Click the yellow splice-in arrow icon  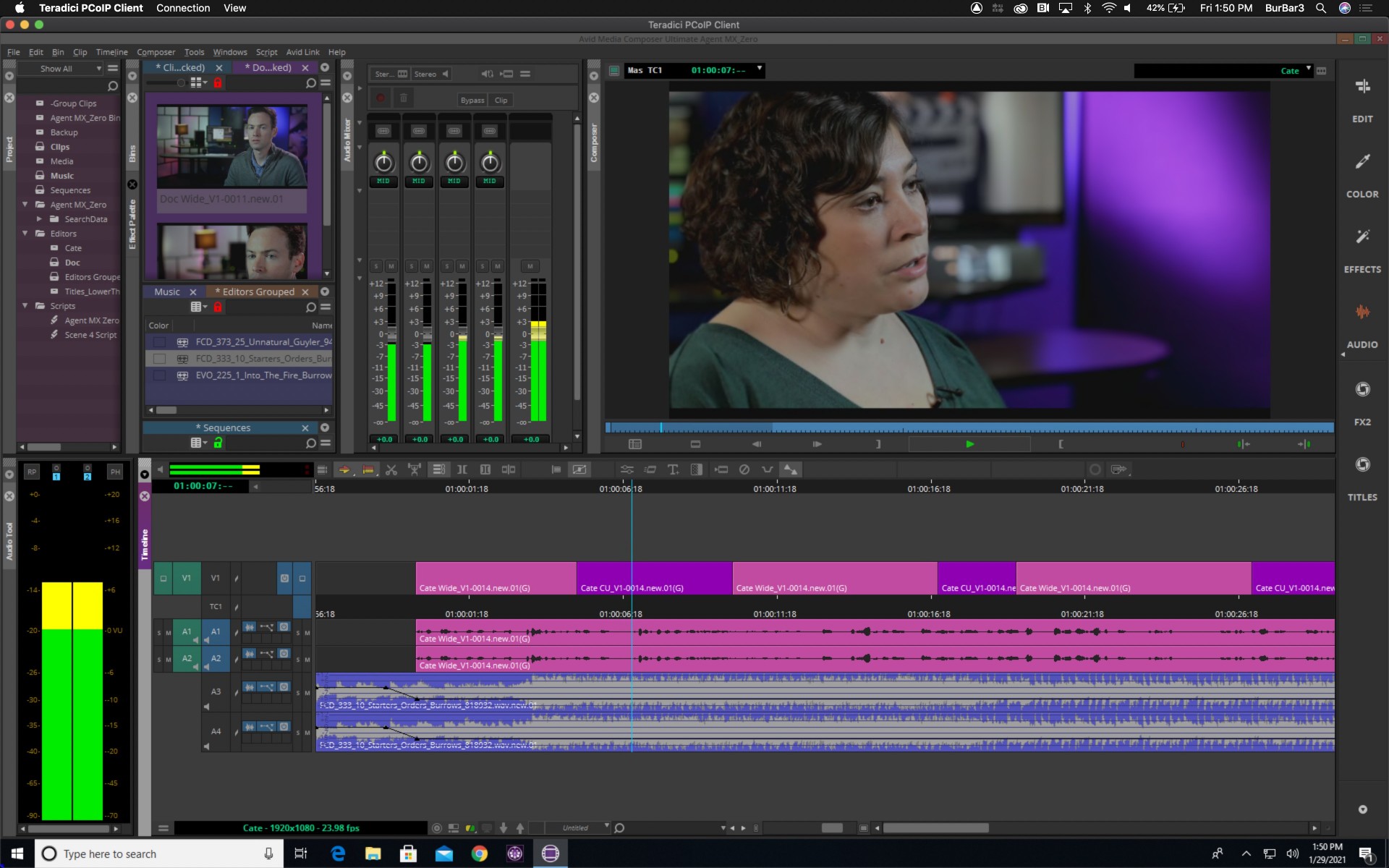coord(345,470)
